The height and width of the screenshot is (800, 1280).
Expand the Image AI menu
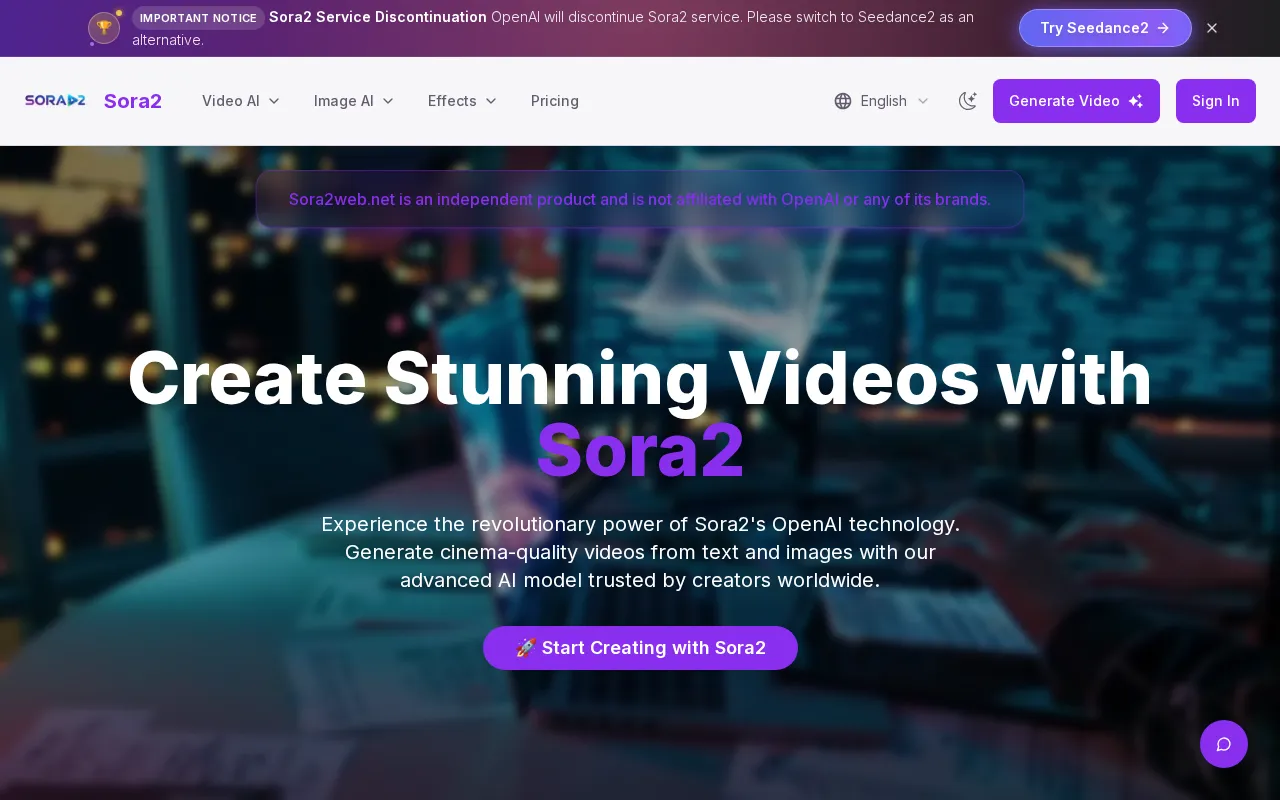354,101
